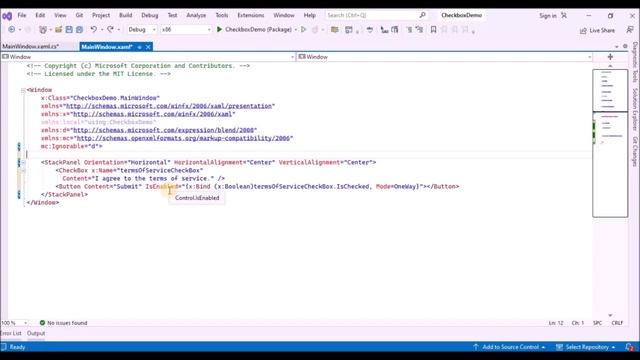Click the gear icon at tab strip end
The image size is (640, 360).
click(625, 47)
